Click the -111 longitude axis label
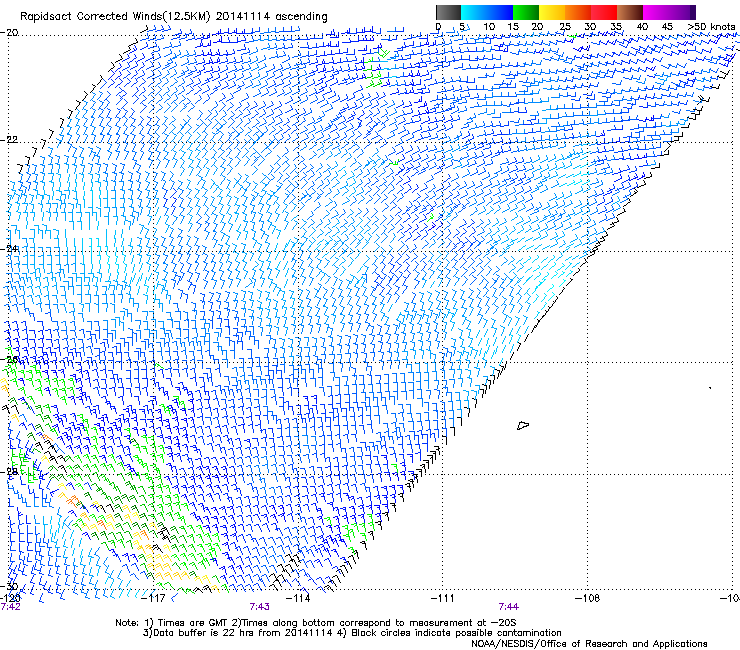Image resolution: width=740 pixels, height=650 pixels. tap(442, 598)
